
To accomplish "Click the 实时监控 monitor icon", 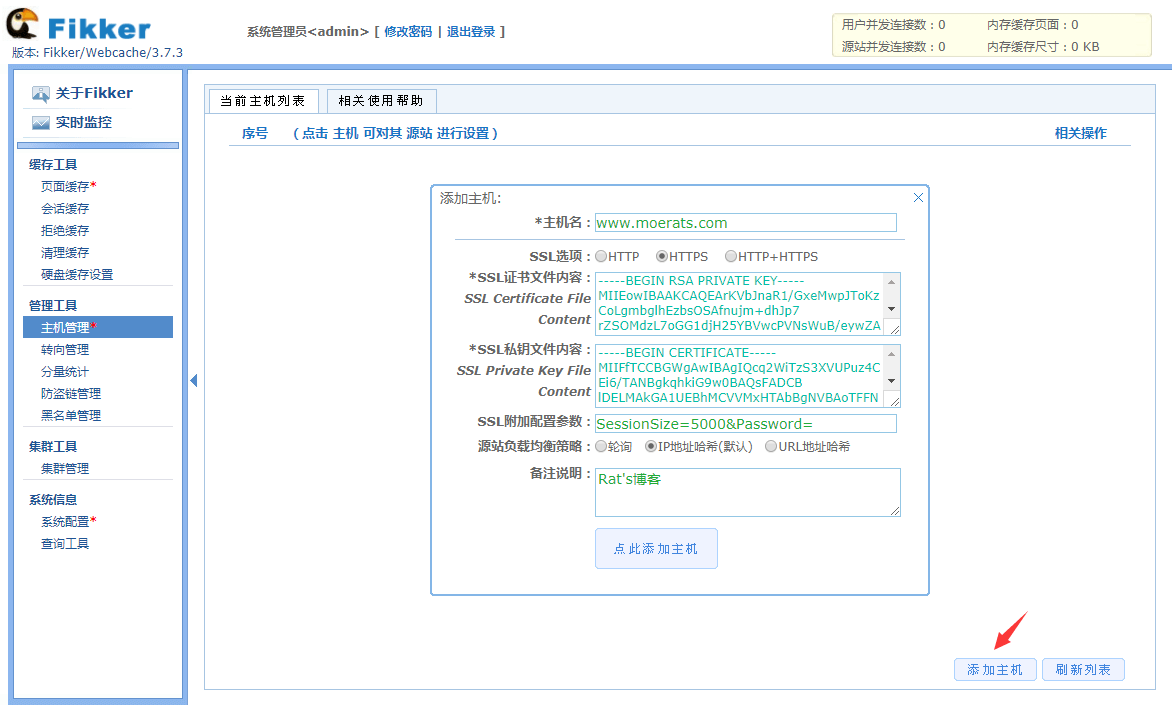I will click(x=40, y=123).
